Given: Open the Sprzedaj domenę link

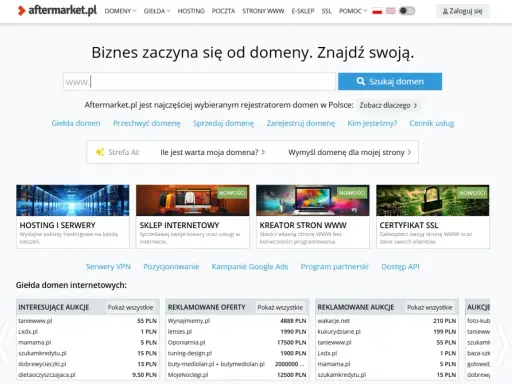Looking at the screenshot, I should (223, 123).
